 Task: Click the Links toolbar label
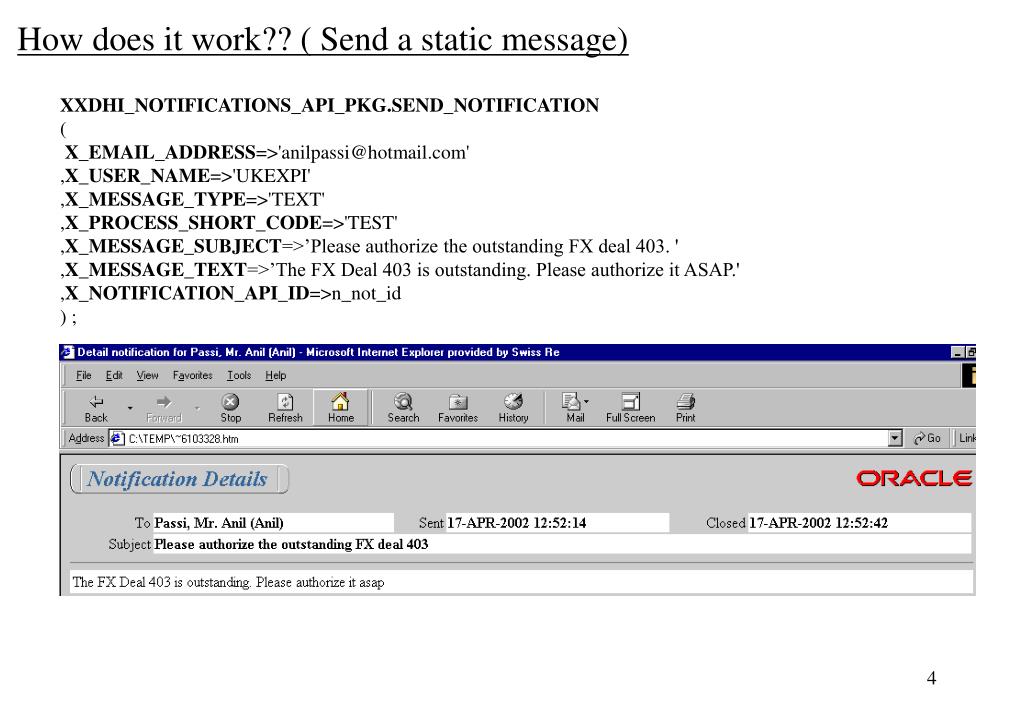pos(967,438)
